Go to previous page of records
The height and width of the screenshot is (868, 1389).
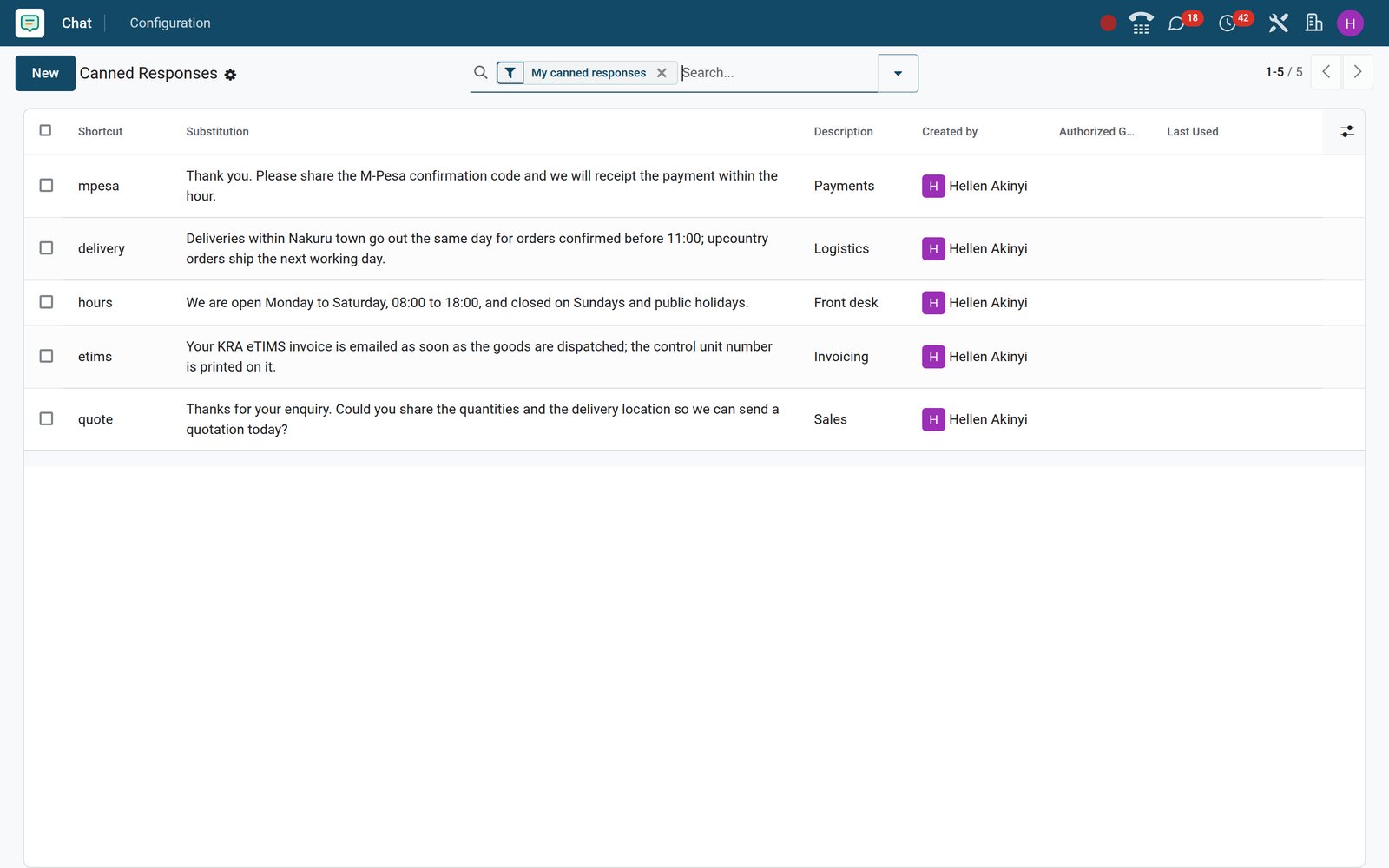point(1326,72)
